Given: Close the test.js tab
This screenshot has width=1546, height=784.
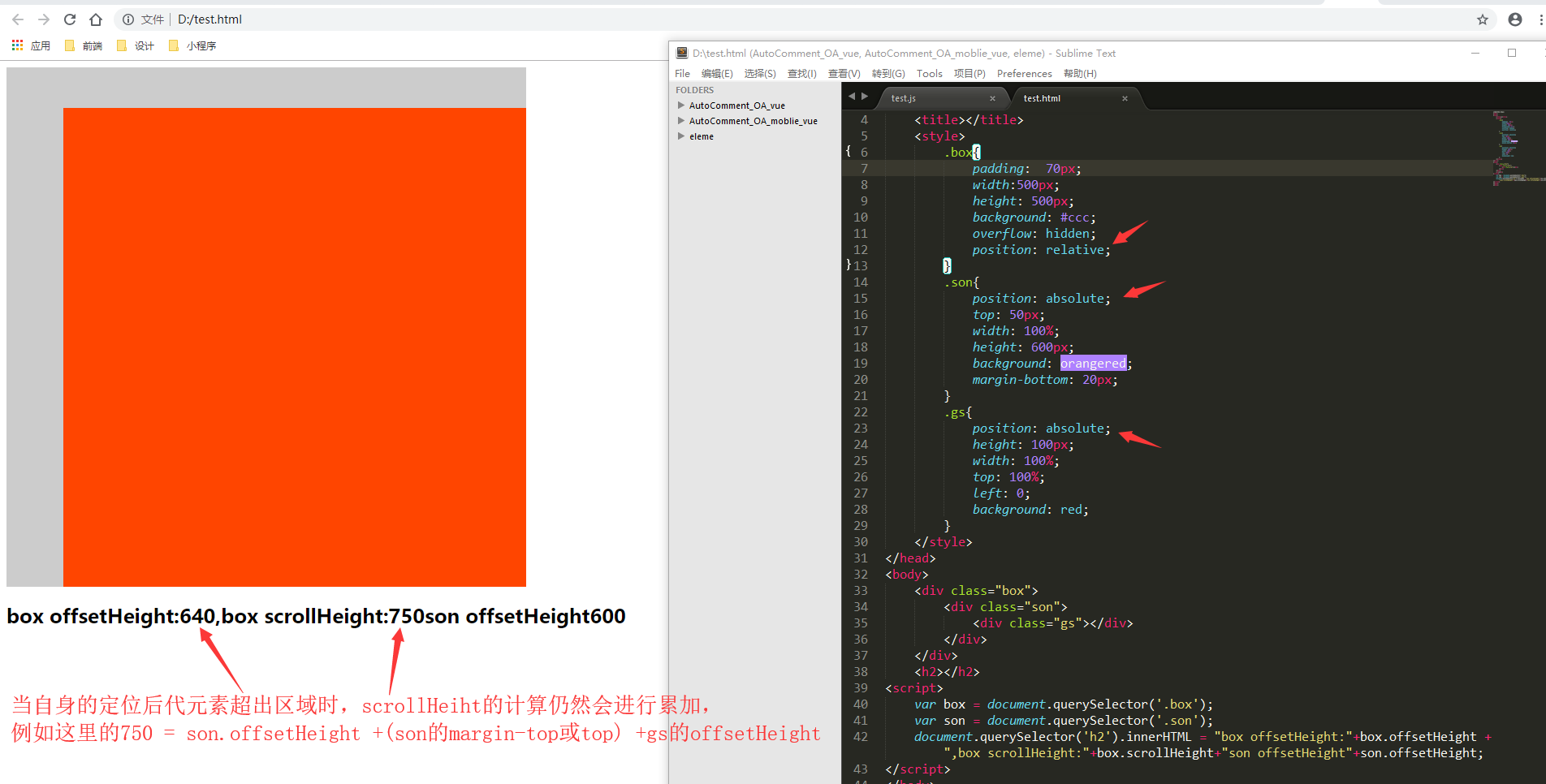Looking at the screenshot, I should coord(992,98).
